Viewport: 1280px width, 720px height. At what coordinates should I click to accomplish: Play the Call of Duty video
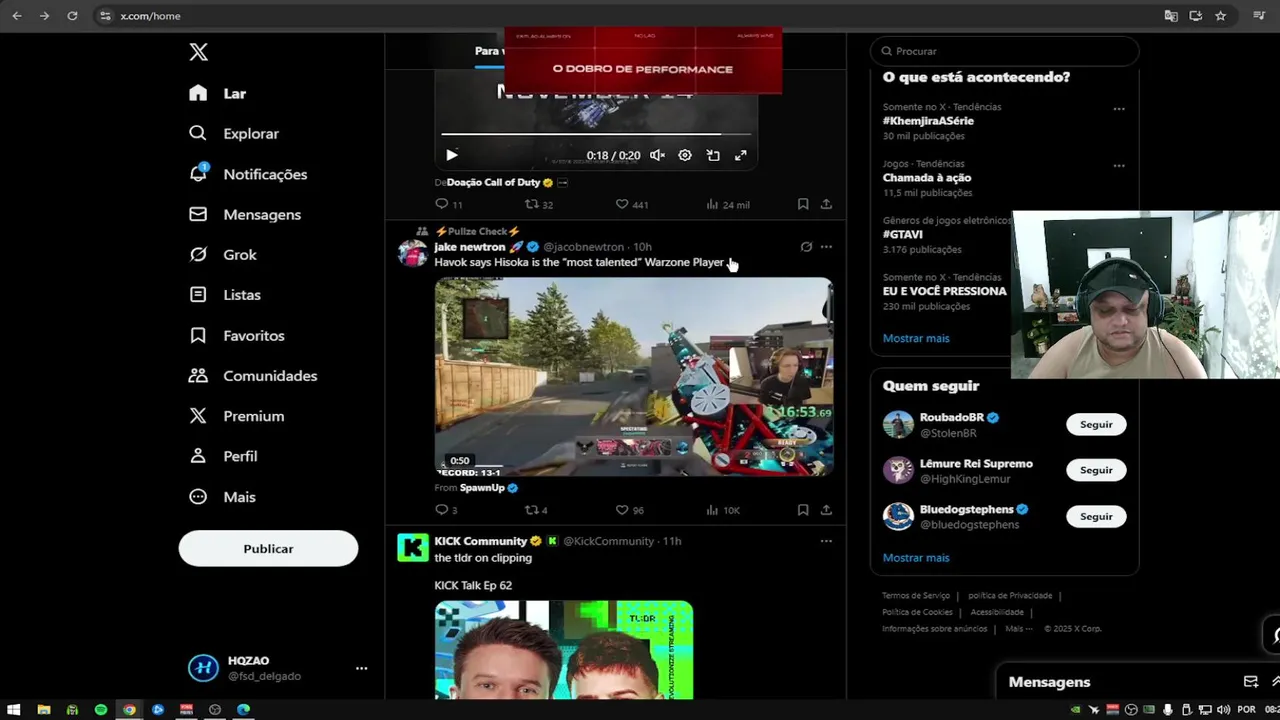452,155
